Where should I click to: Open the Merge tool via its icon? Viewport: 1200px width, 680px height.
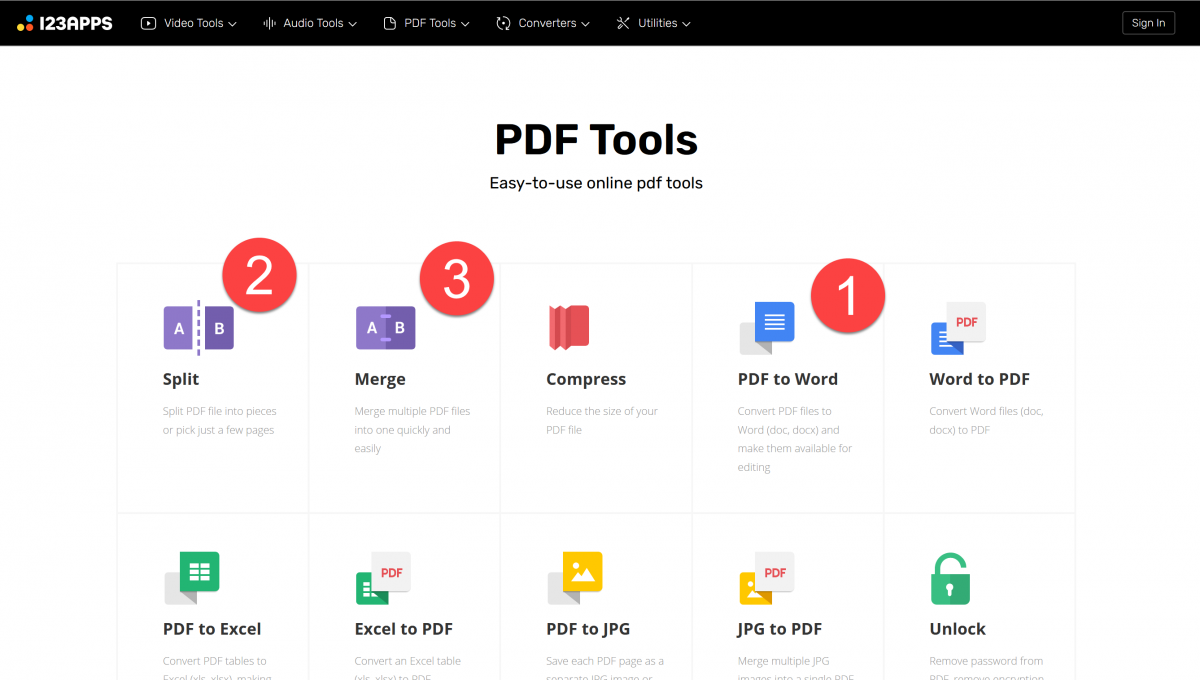(385, 327)
